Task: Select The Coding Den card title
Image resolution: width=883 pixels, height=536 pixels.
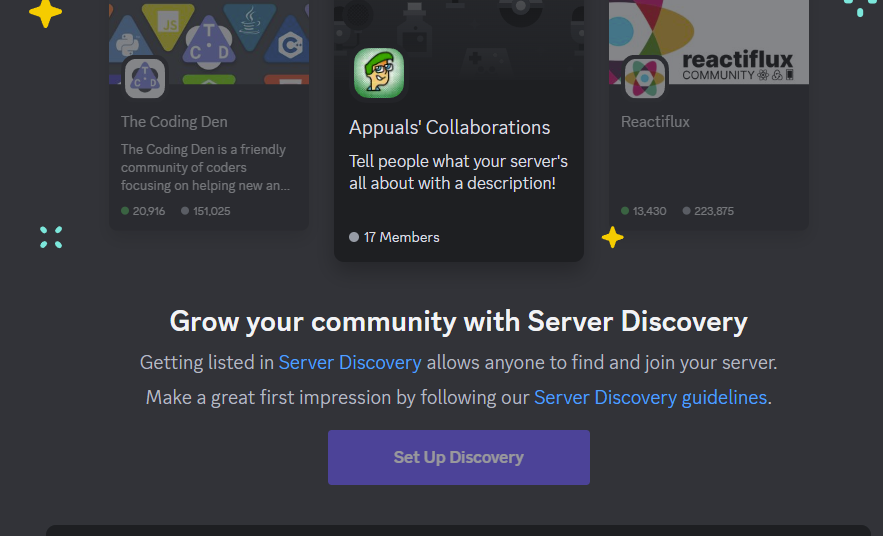Action: pyautogui.click(x=174, y=122)
